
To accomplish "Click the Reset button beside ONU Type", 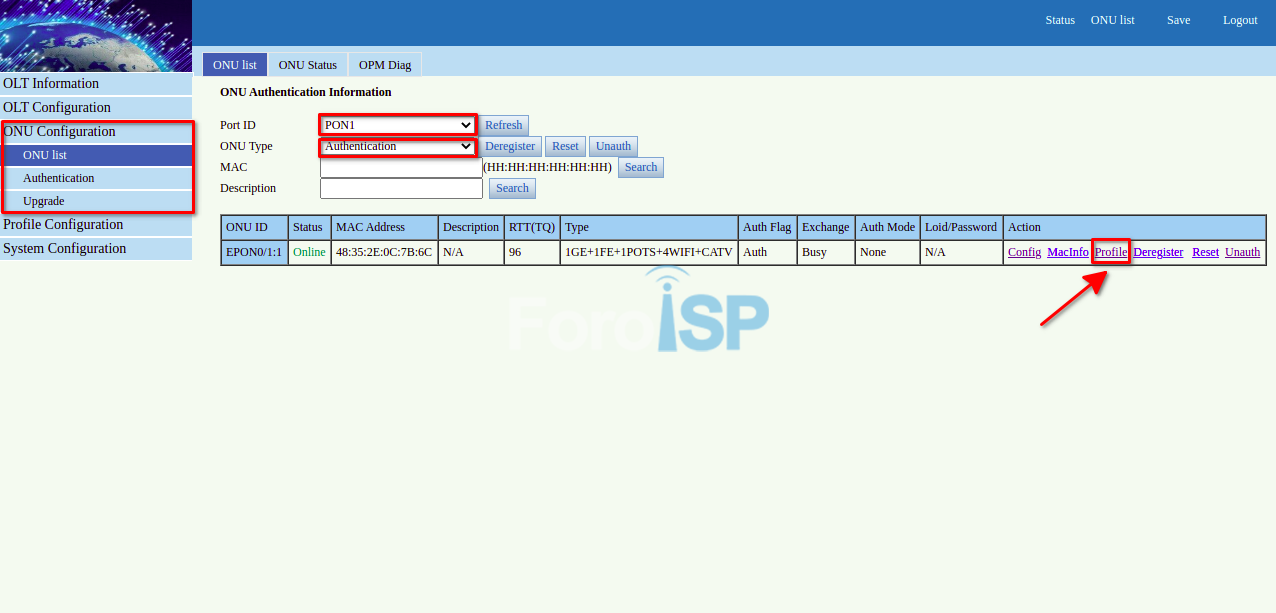I will (x=565, y=146).
